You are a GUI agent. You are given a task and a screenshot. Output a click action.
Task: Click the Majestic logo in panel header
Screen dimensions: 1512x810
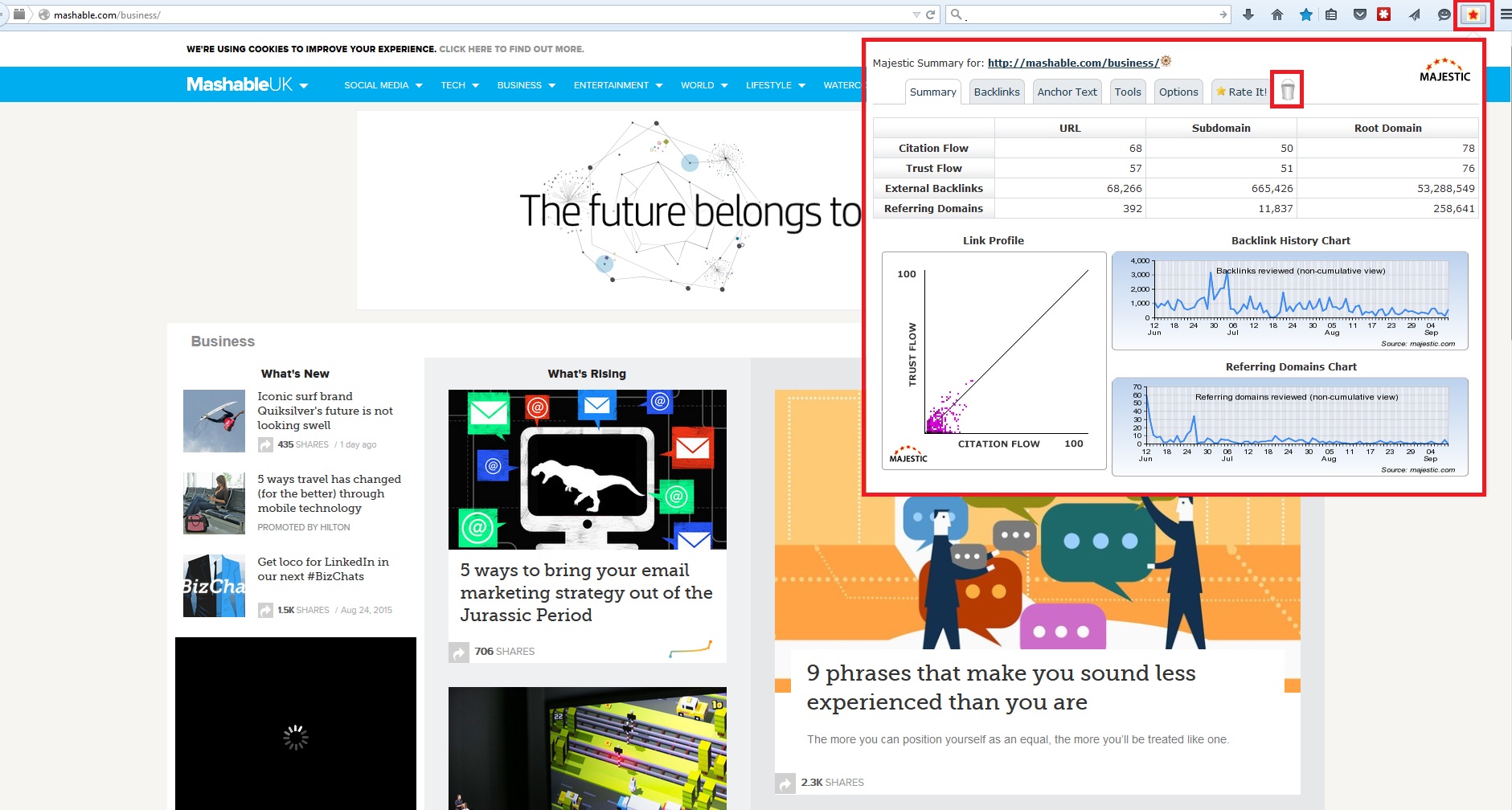pos(1444,70)
